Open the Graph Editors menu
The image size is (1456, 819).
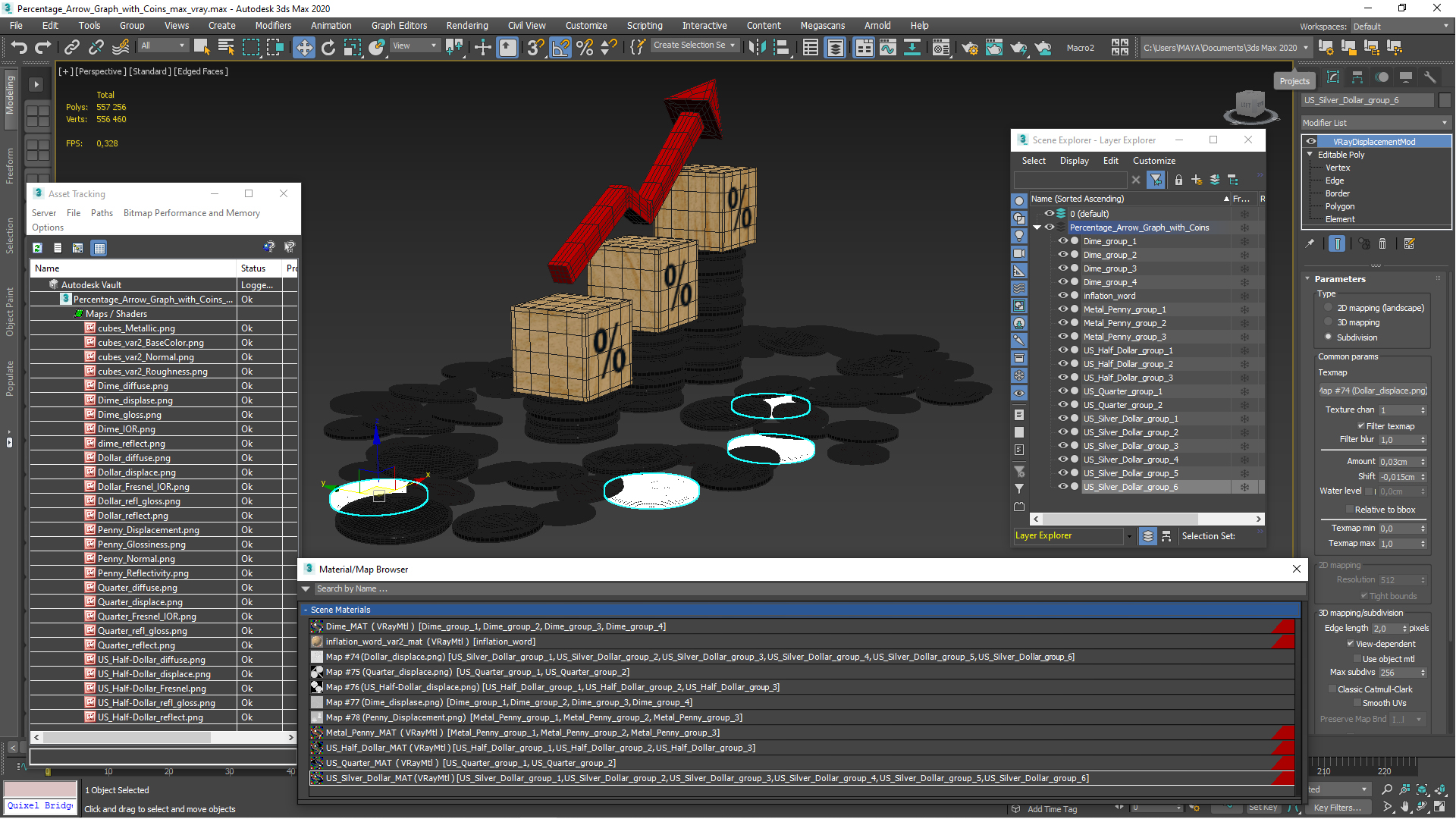point(399,26)
